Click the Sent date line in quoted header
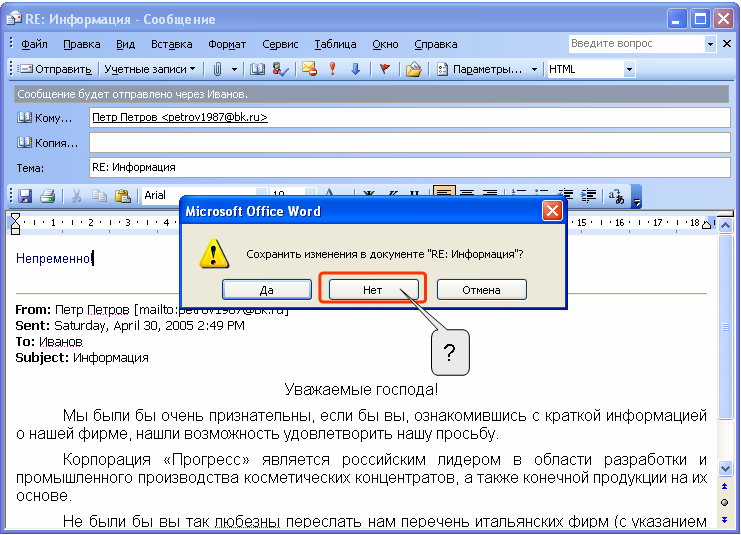741x535 pixels. 130,326
